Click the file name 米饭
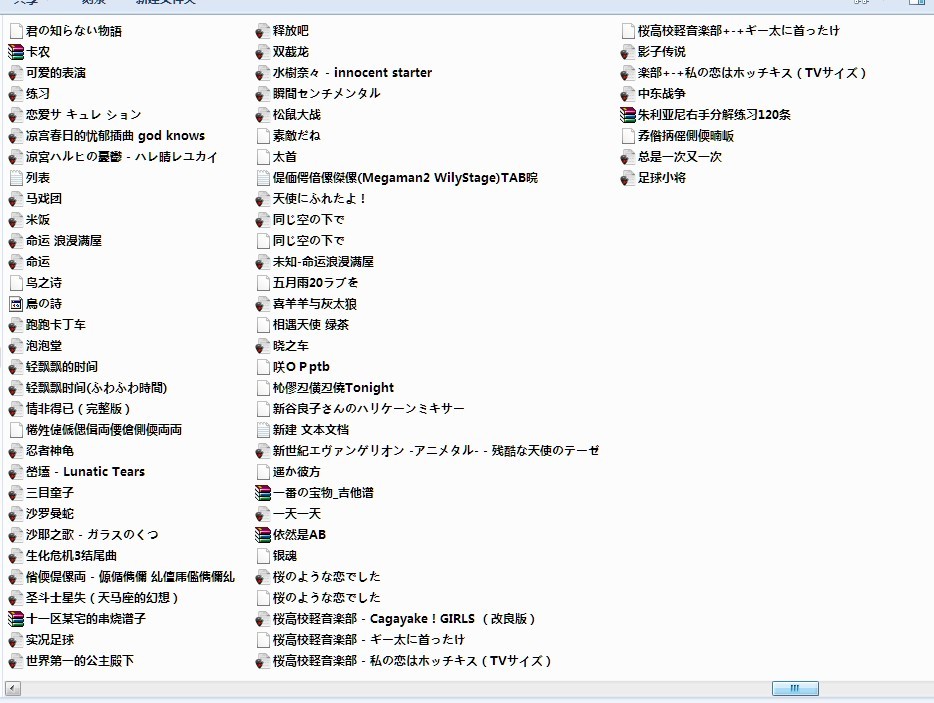The image size is (934, 703). [38, 220]
